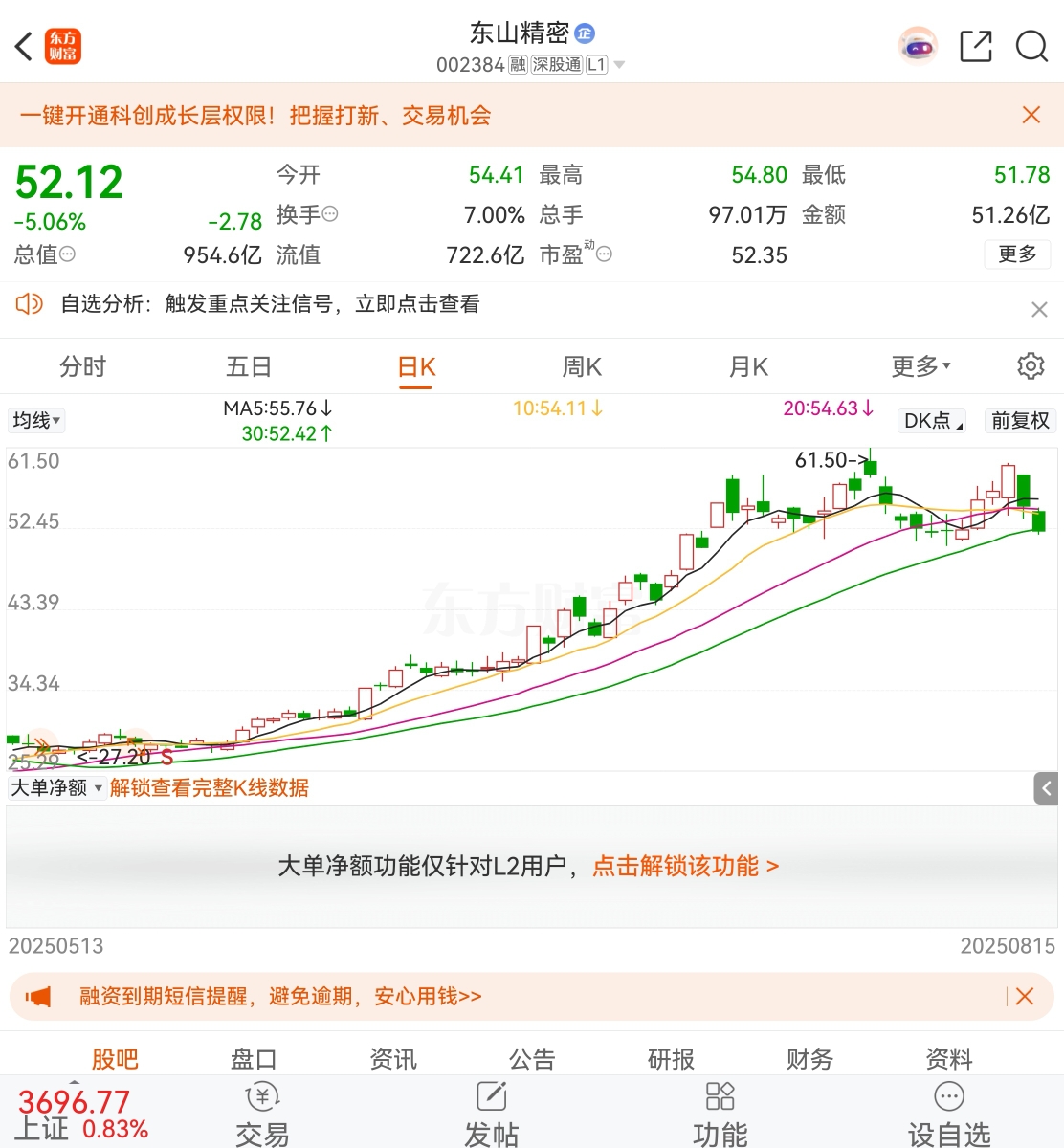Tap info icon beside 总值
The width and height of the screenshot is (1064, 1148).
coord(68,254)
